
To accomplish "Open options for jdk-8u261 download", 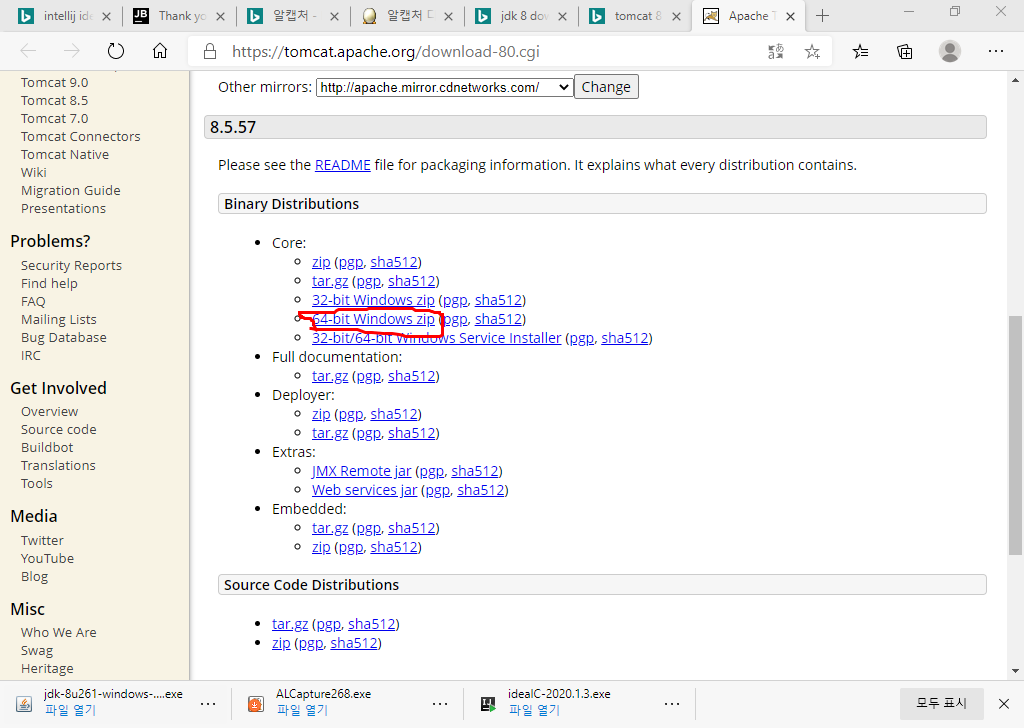I will (208, 704).
